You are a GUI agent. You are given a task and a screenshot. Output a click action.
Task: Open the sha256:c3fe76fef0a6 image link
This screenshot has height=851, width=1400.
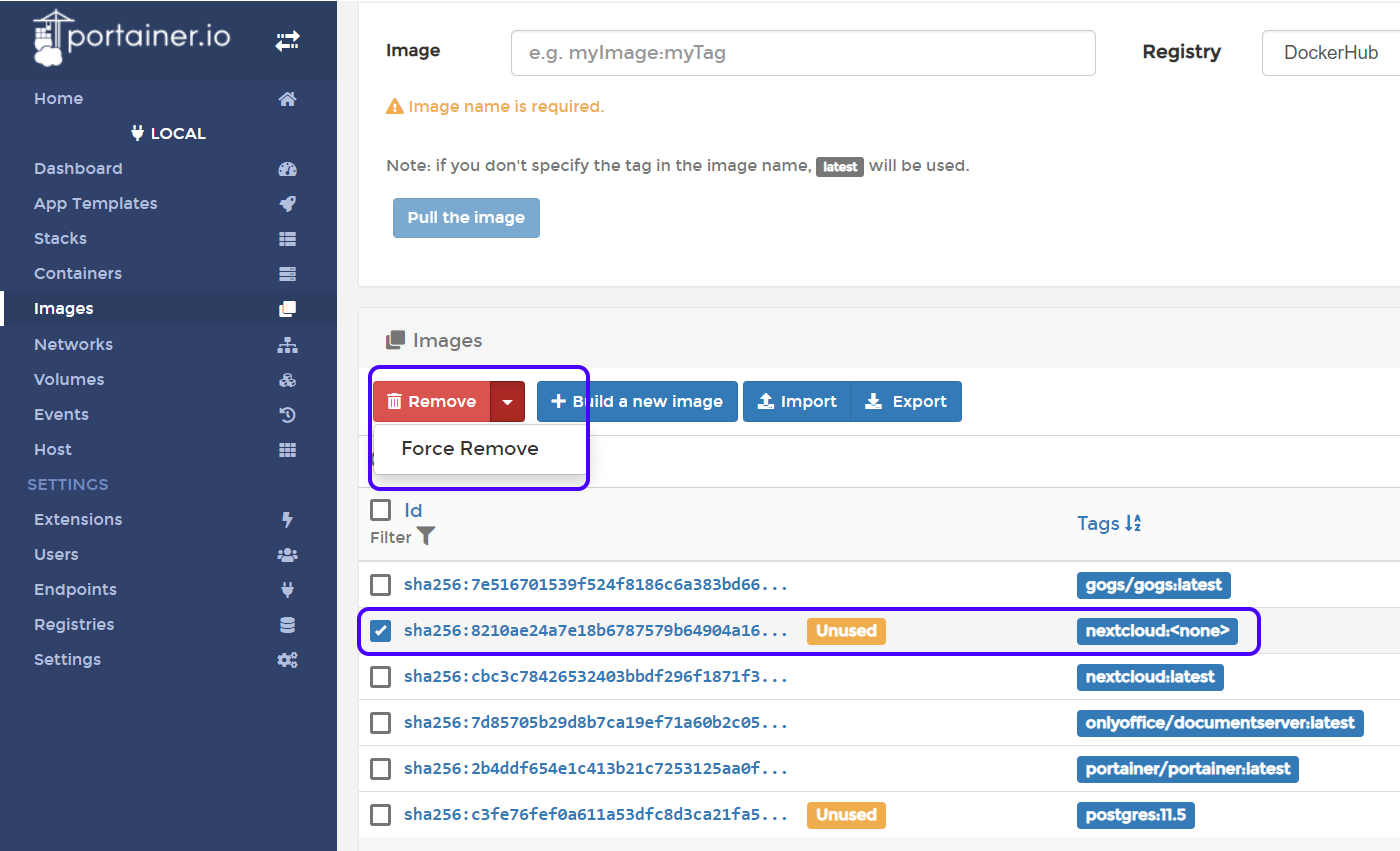pos(596,815)
